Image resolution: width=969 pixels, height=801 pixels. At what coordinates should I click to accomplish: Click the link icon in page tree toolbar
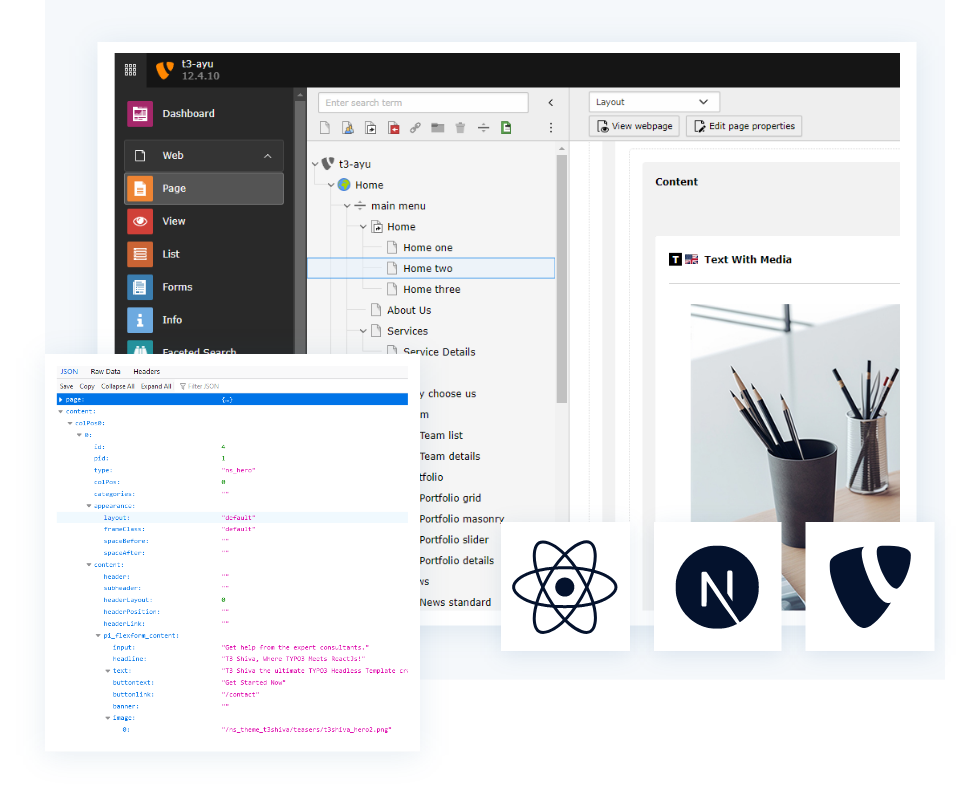(415, 128)
